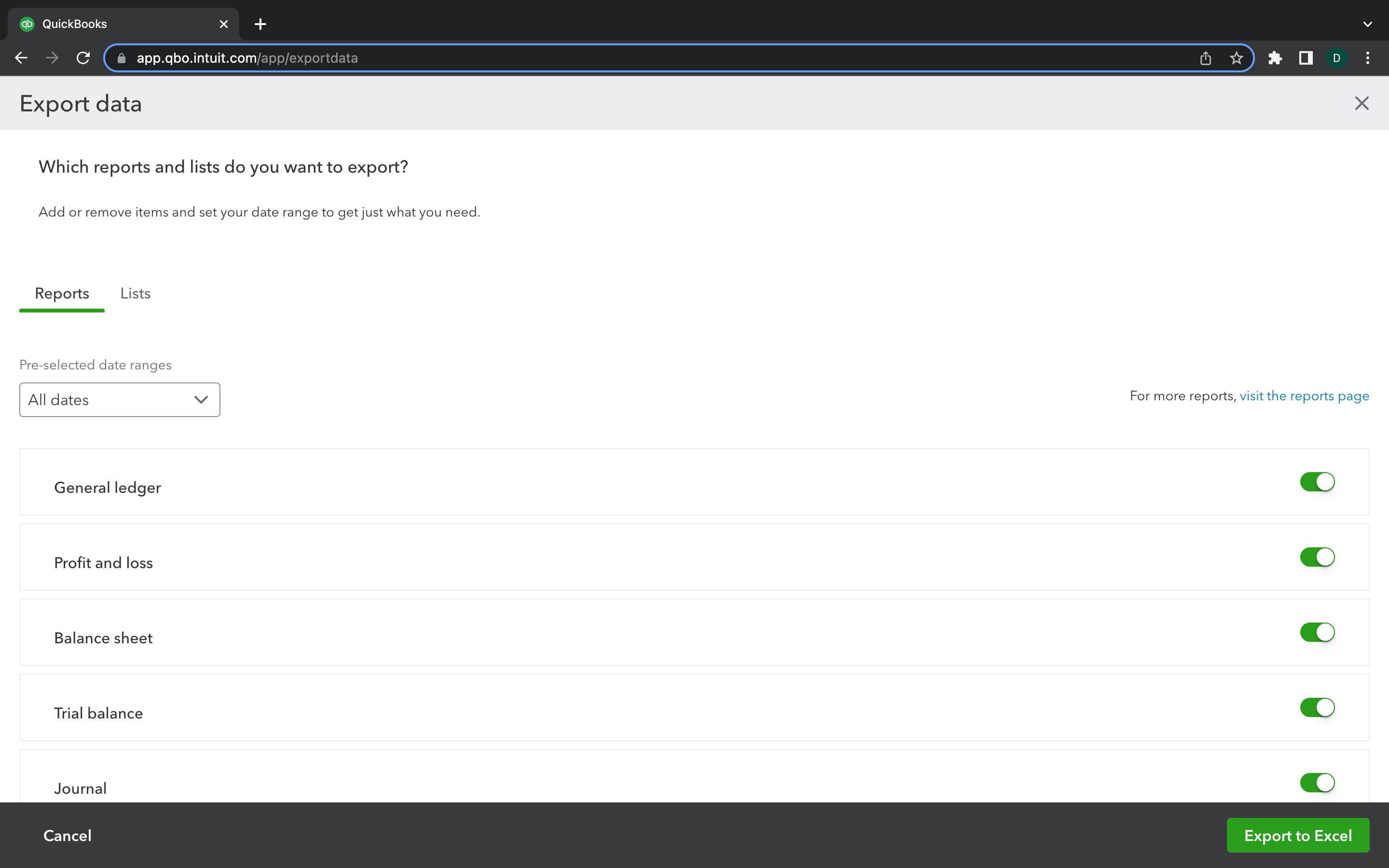Bookmark this page with the star
This screenshot has height=868, width=1389.
click(x=1236, y=58)
